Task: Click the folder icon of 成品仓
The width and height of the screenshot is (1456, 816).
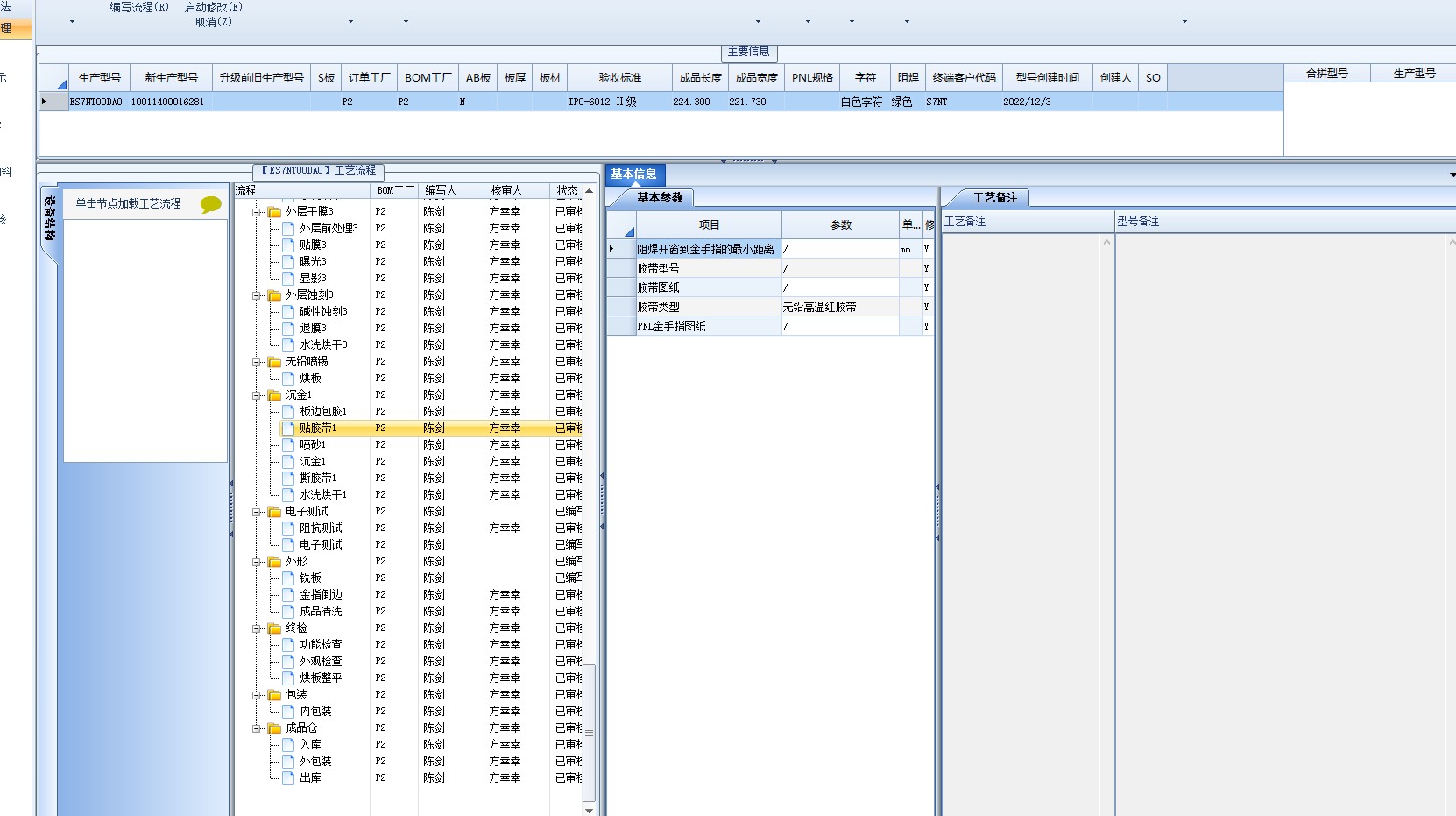Action: pos(274,728)
